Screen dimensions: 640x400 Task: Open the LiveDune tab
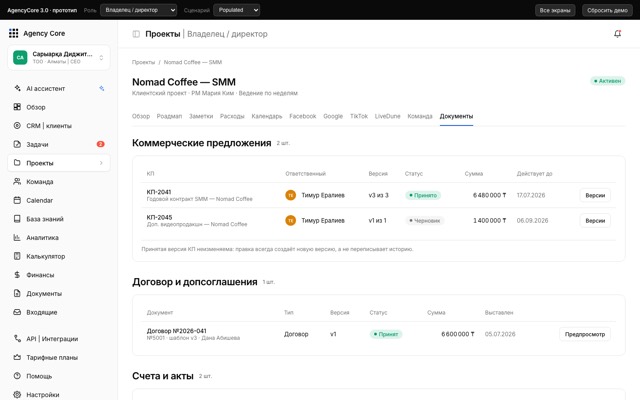(388, 116)
